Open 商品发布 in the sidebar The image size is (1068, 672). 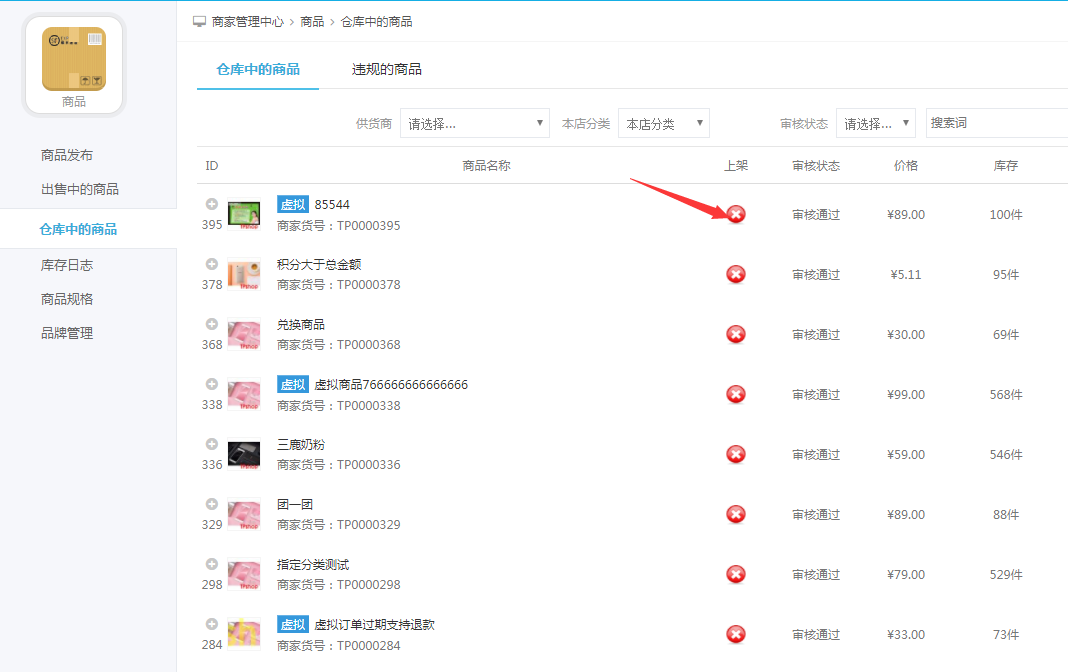pyautogui.click(x=67, y=155)
